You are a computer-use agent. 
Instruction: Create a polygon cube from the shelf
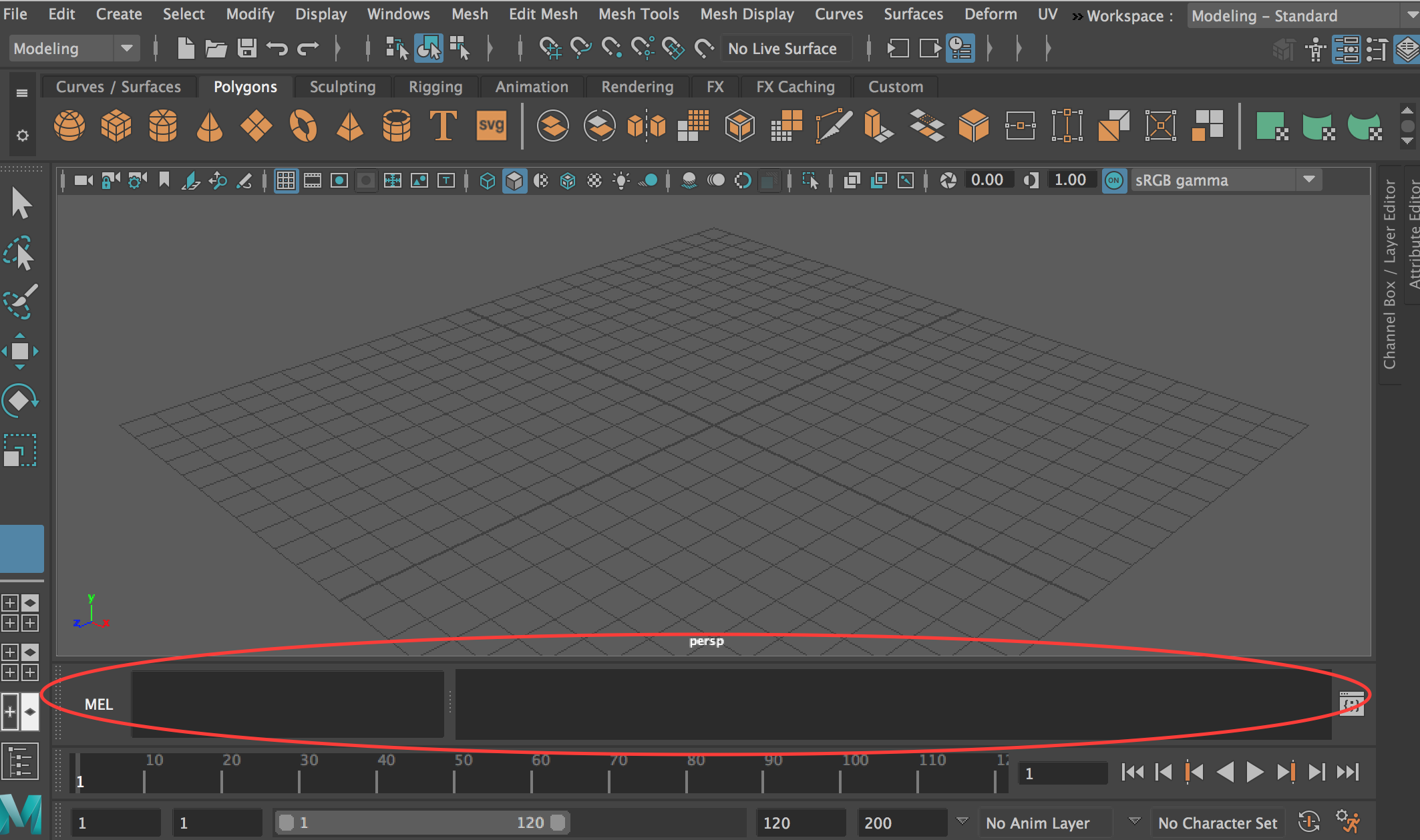pos(116,126)
